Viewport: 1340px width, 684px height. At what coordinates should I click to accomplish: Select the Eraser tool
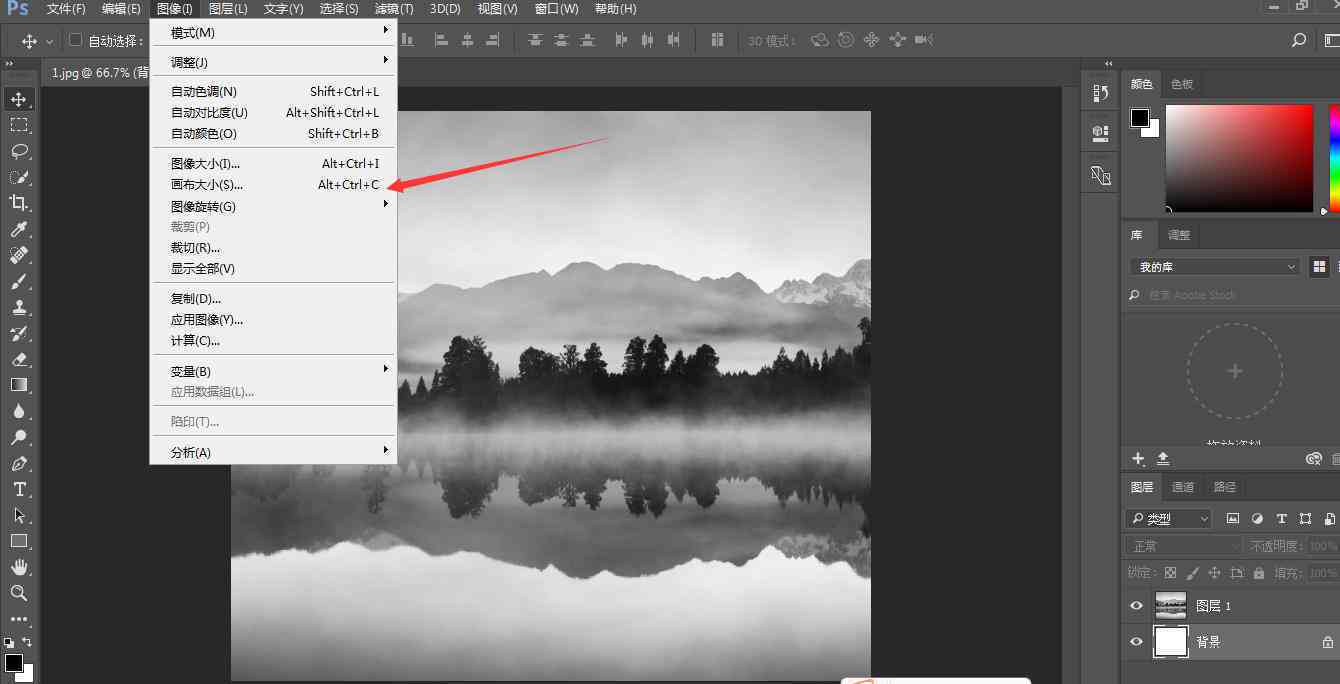pos(19,359)
